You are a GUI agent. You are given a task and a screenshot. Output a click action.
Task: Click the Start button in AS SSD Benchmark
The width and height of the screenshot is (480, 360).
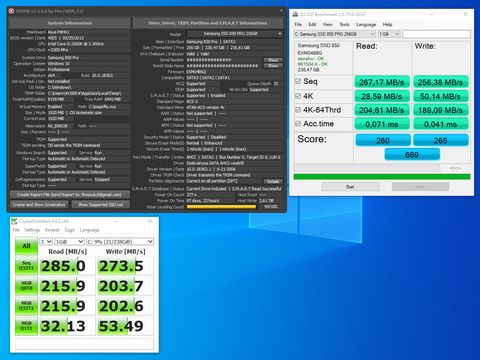(350, 187)
